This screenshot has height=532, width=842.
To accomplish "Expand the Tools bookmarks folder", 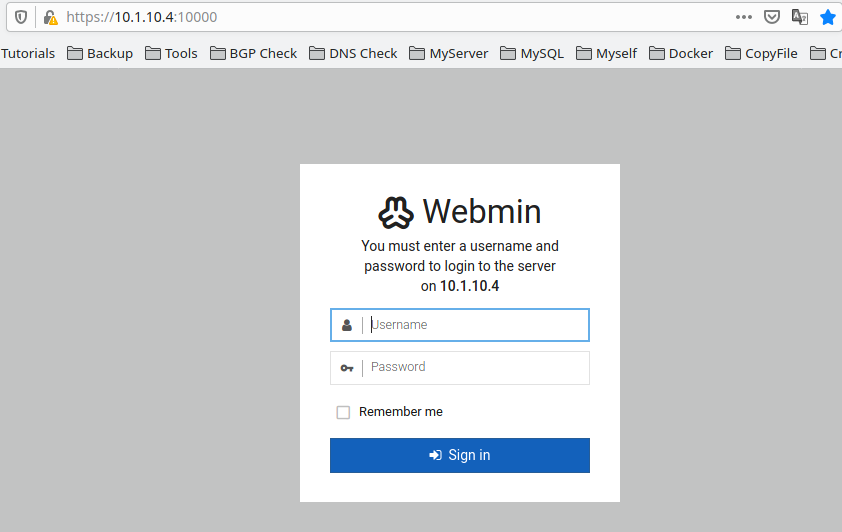I will [171, 53].
